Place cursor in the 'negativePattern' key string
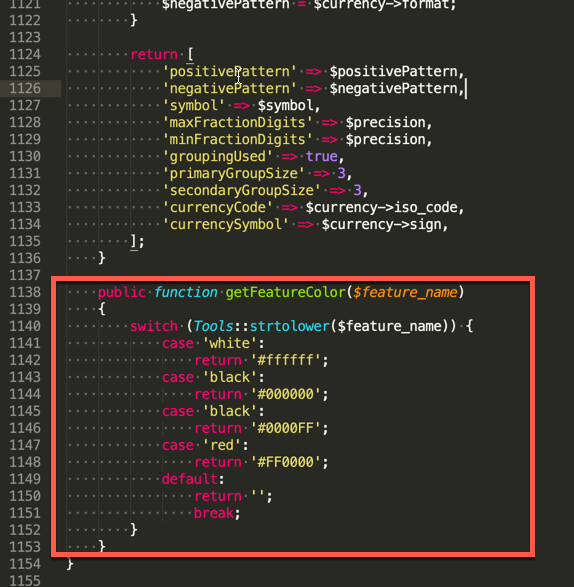 230,89
